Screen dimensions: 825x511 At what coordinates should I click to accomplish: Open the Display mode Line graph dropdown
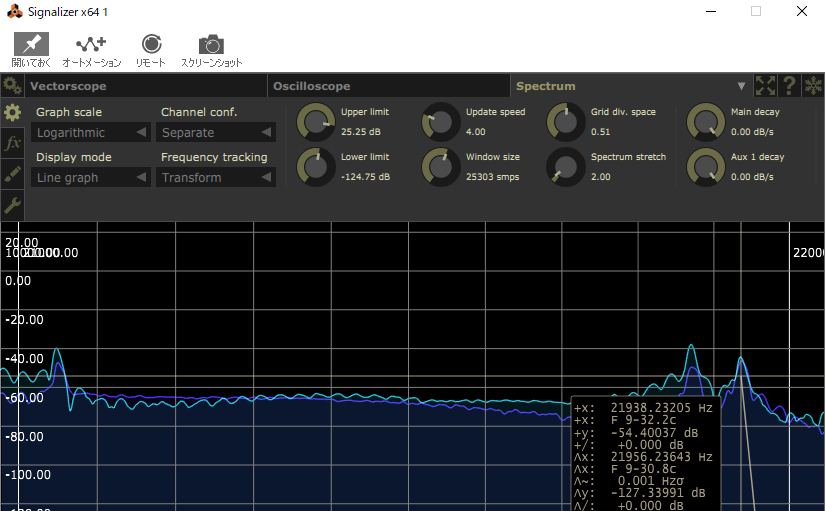tap(91, 178)
